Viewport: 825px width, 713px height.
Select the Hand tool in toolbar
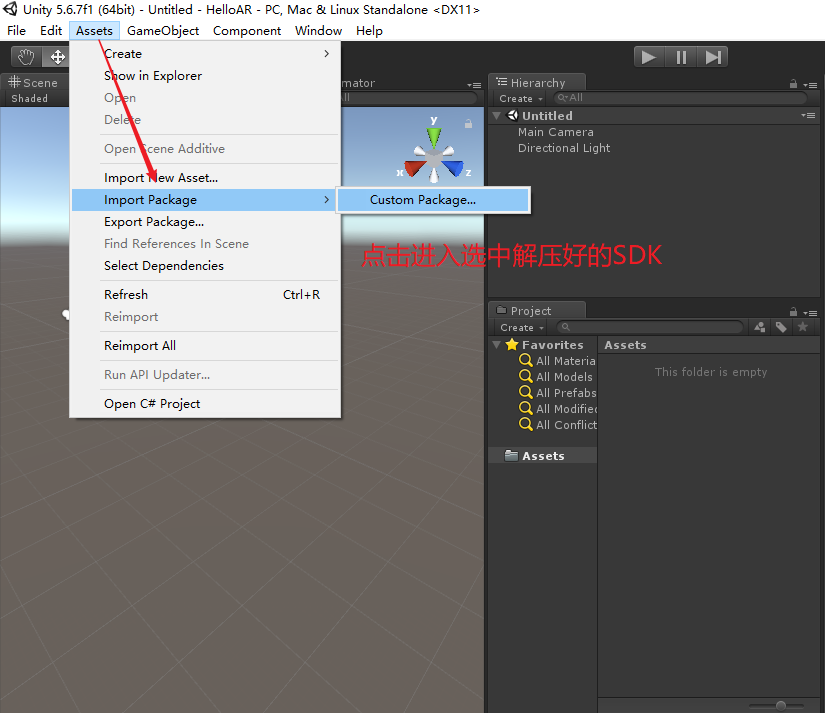click(x=26, y=56)
